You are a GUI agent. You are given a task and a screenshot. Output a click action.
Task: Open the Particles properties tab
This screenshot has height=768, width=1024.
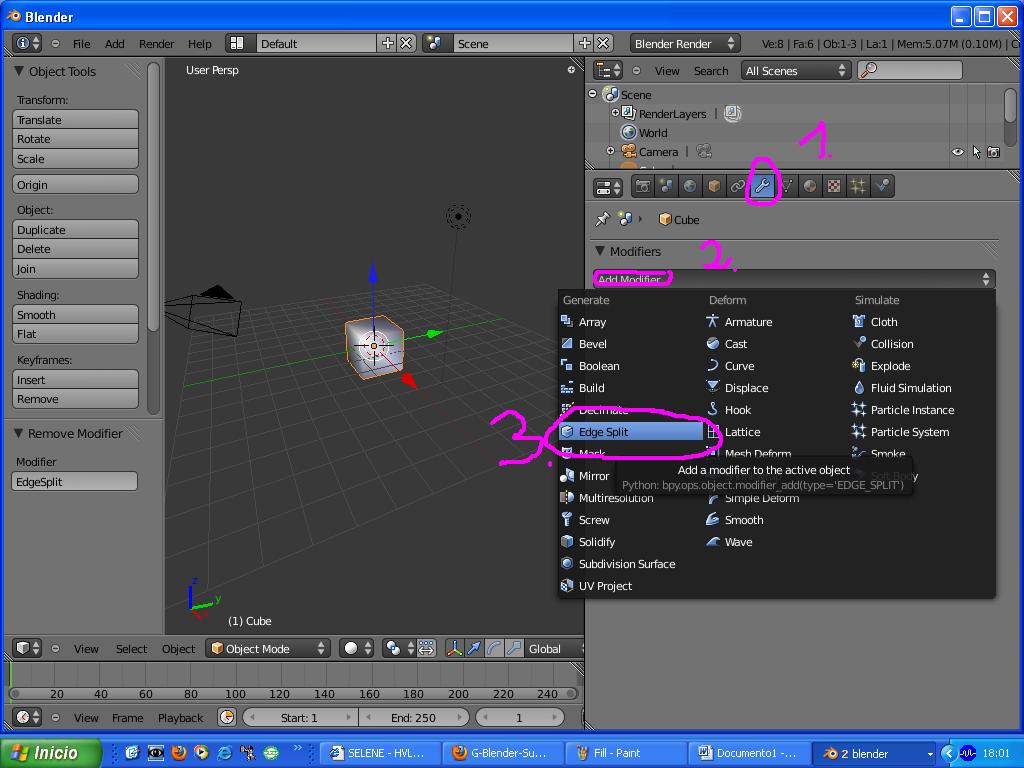[858, 186]
